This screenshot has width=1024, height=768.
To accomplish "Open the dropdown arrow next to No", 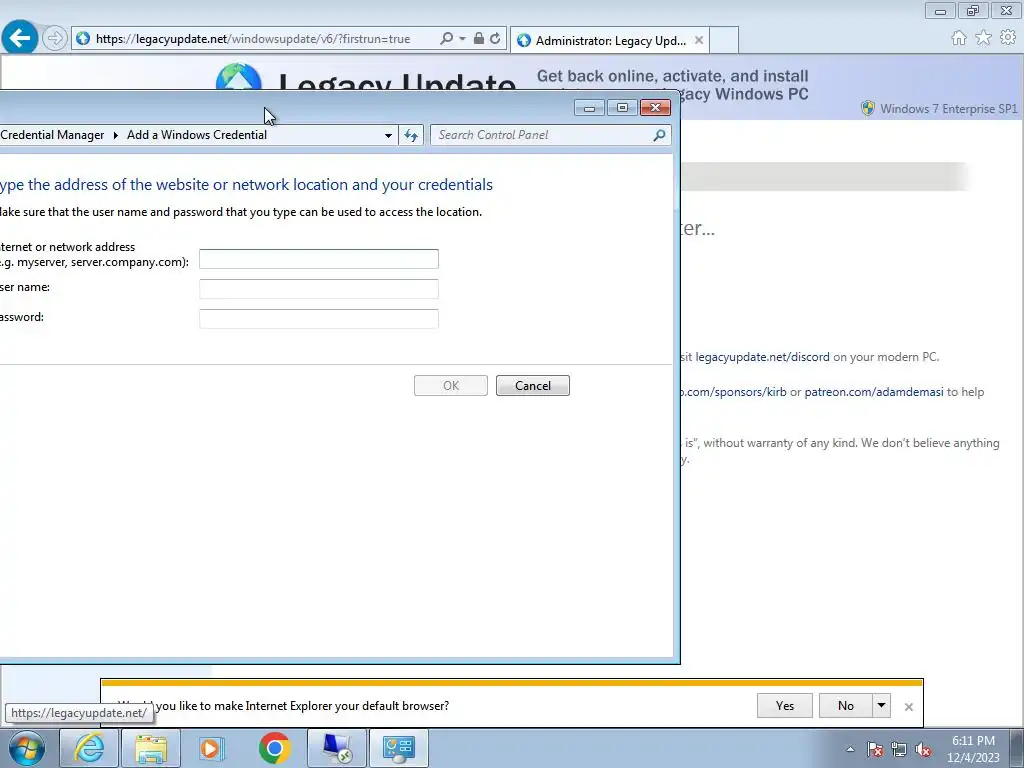I will (882, 706).
